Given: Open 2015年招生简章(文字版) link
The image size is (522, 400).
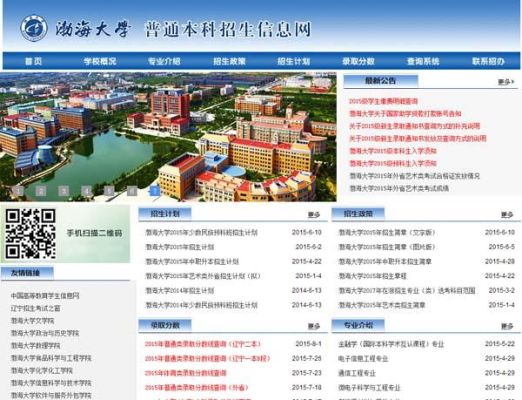Looking at the screenshot, I should 387,232.
